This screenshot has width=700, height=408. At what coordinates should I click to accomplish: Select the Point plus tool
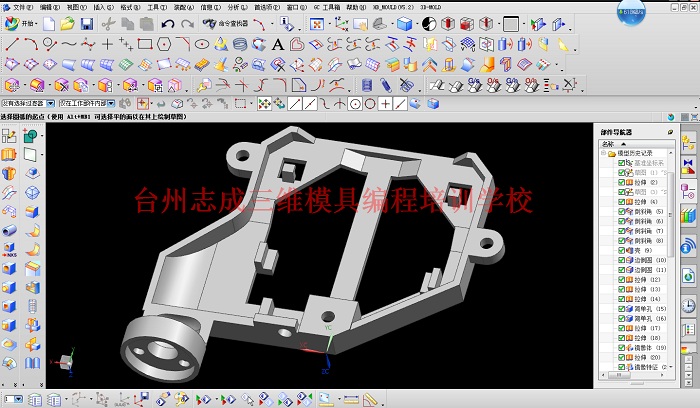tap(107, 44)
